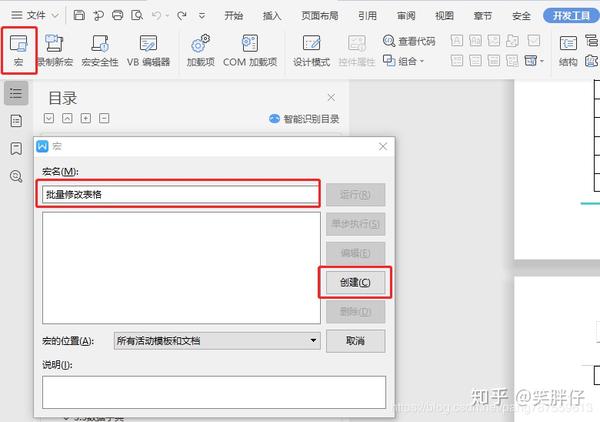Screen dimensions: 600x422
Task: Open COM 加载项 dialog
Action: [250, 50]
